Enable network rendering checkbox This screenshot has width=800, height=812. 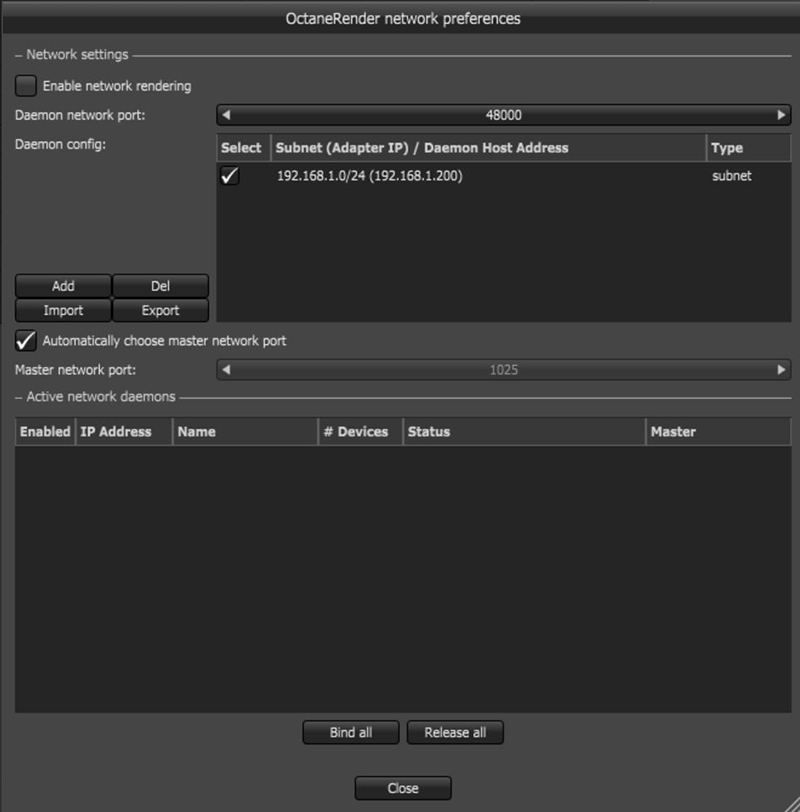tap(25, 85)
